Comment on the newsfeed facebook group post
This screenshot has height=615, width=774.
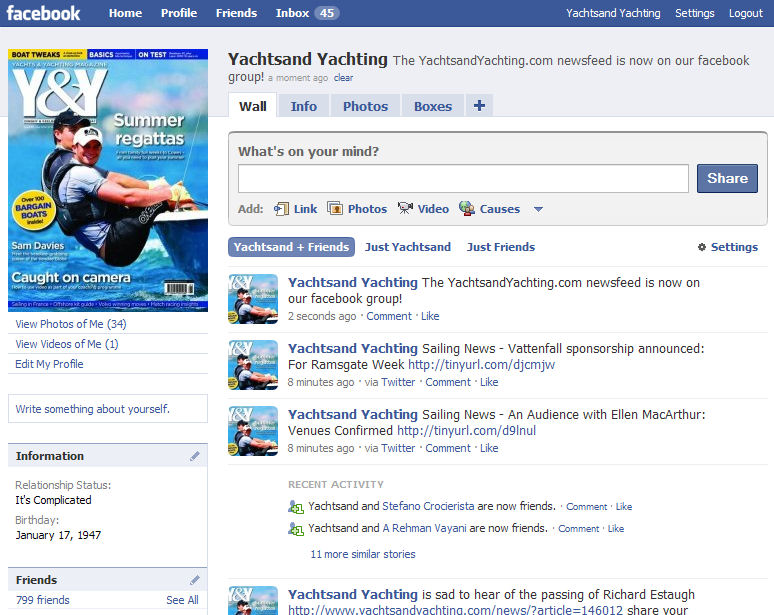point(388,316)
